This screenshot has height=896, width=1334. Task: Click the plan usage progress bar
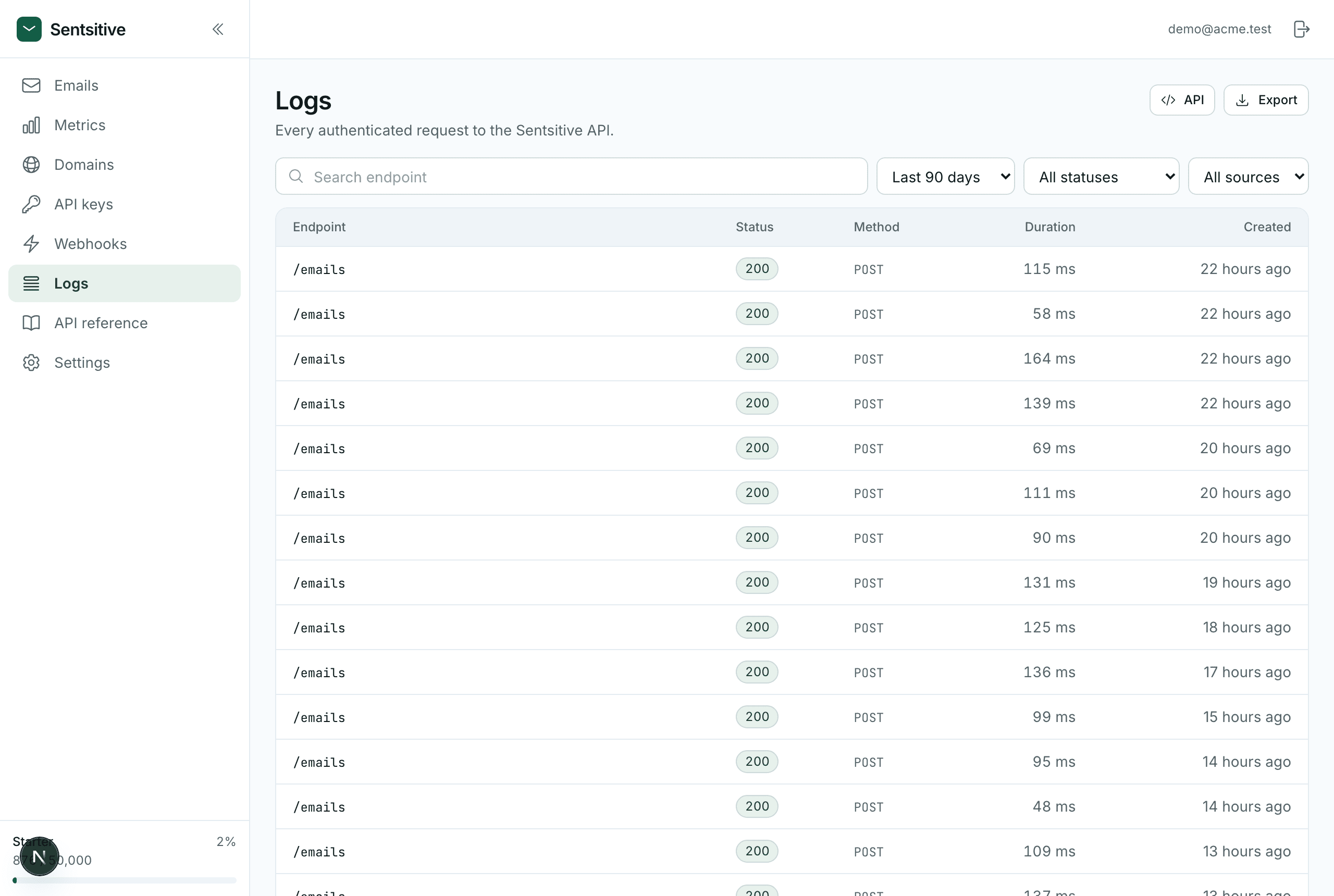(x=125, y=880)
